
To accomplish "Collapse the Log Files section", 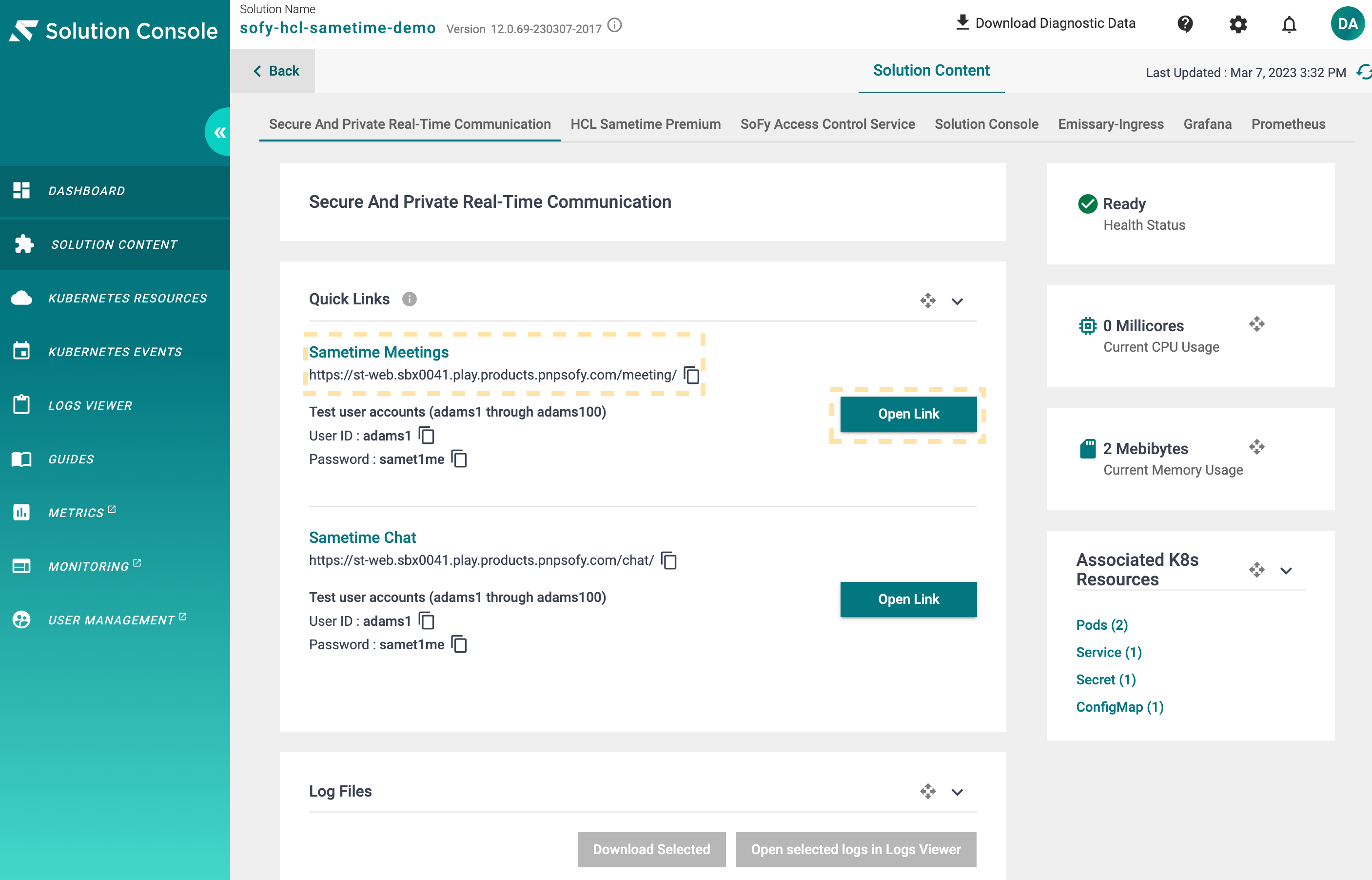I will (x=957, y=792).
